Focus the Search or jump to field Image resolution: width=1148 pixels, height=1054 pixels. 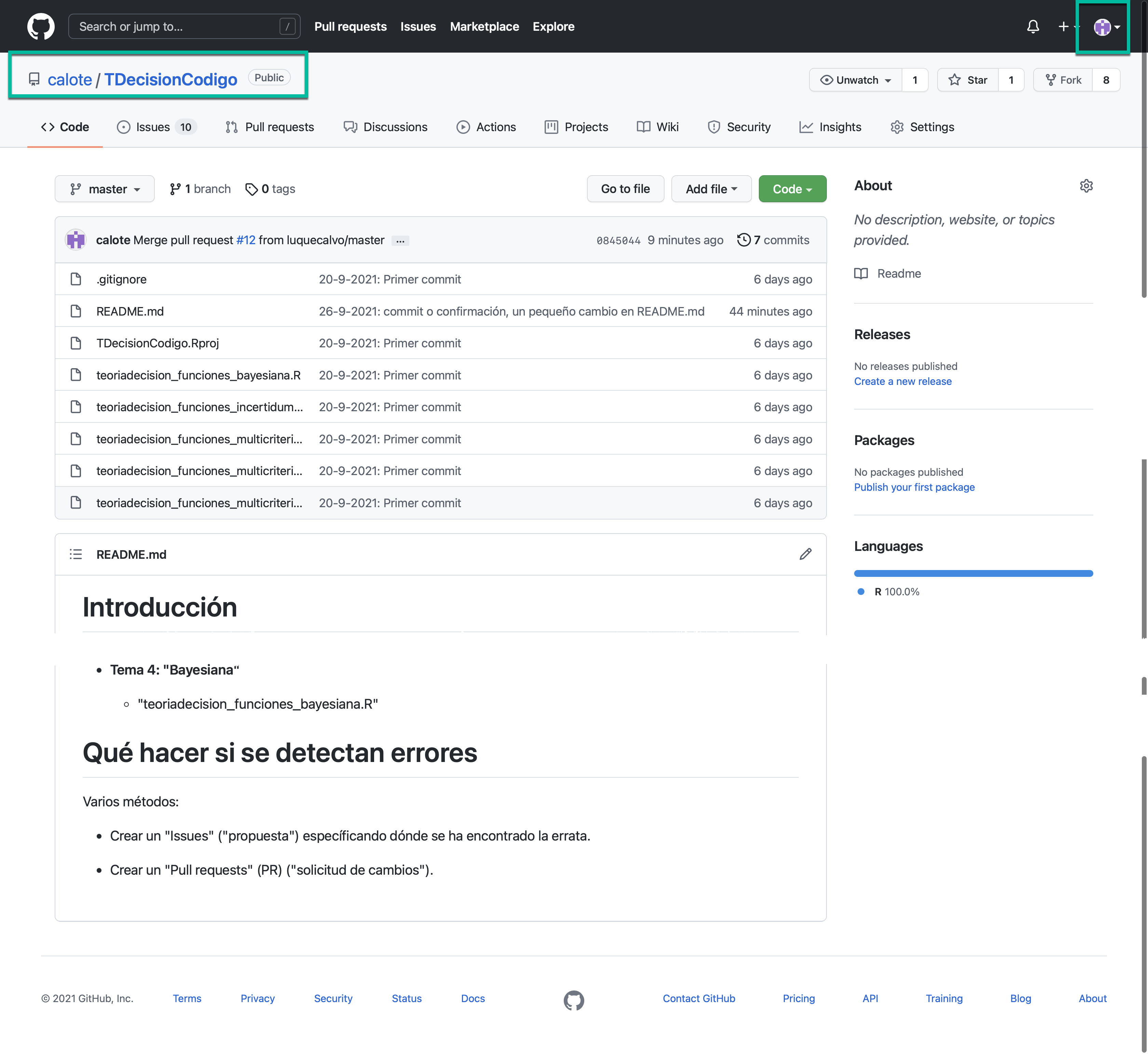[184, 26]
